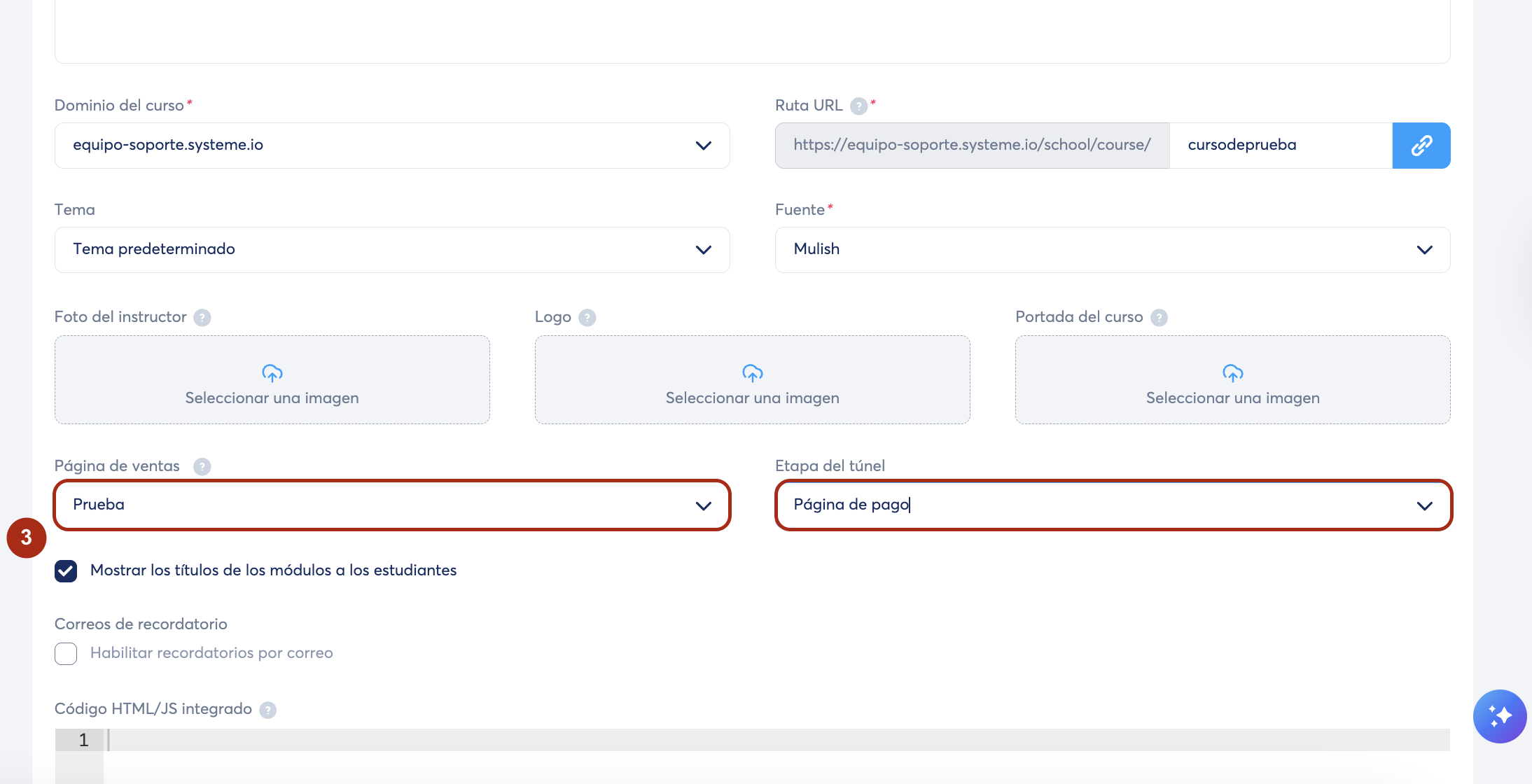Expand the Etapa del túnel dropdown
This screenshot has width=1532, height=784.
(x=1112, y=505)
